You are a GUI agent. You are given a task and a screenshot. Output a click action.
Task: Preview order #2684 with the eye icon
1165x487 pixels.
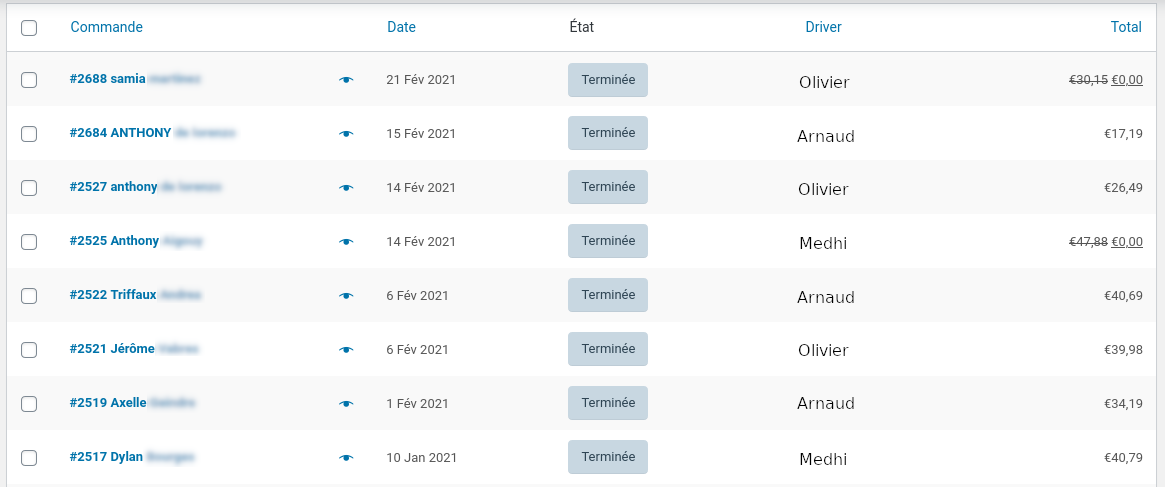(x=345, y=134)
